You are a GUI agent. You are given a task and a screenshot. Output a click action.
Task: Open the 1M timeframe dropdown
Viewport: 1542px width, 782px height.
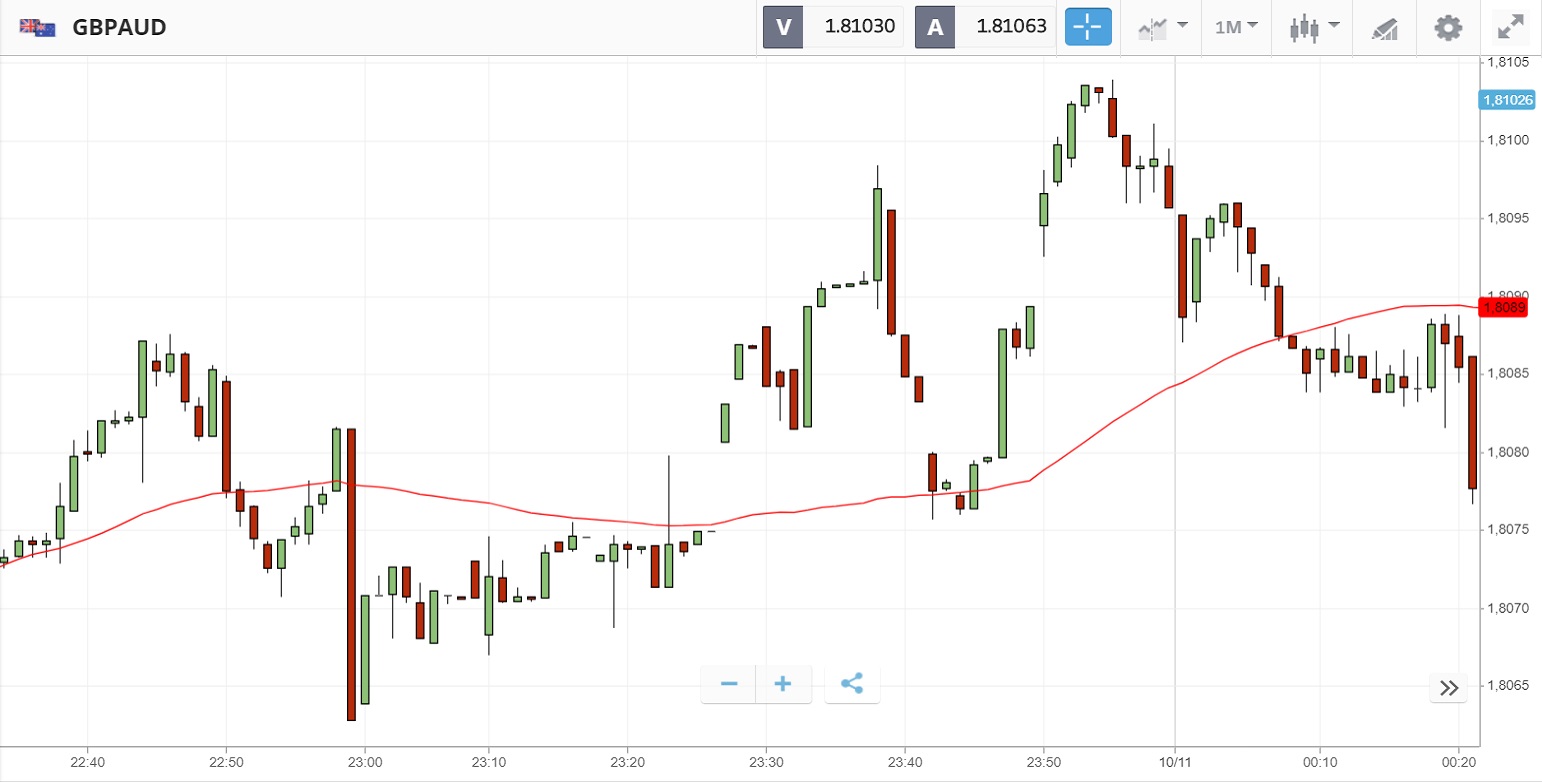click(x=1236, y=27)
